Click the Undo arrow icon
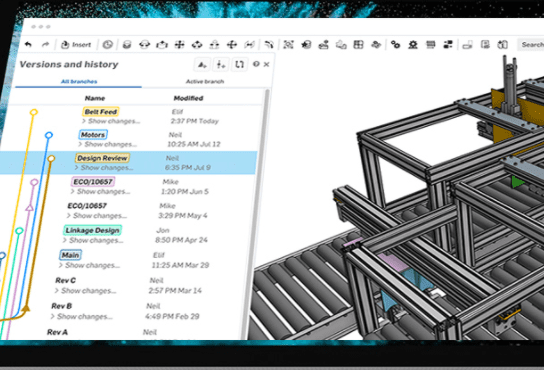 click(x=28, y=44)
